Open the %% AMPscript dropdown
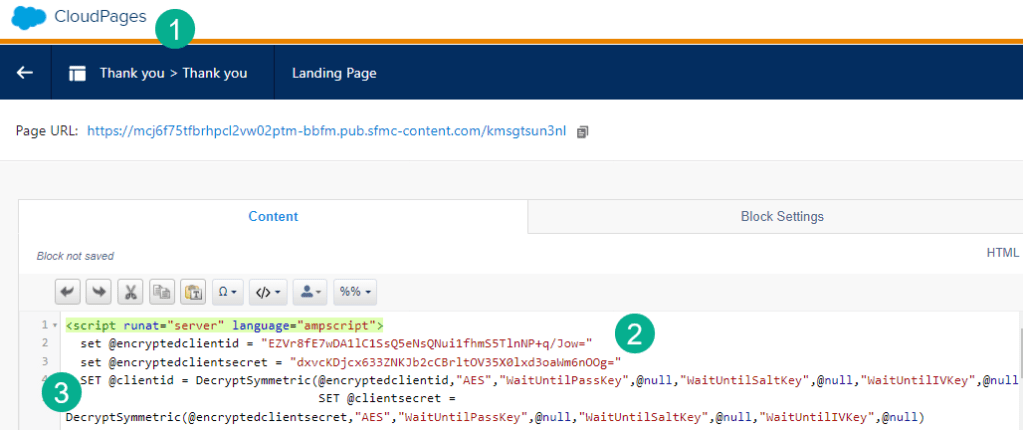The width and height of the screenshot is (1023, 430). click(354, 292)
